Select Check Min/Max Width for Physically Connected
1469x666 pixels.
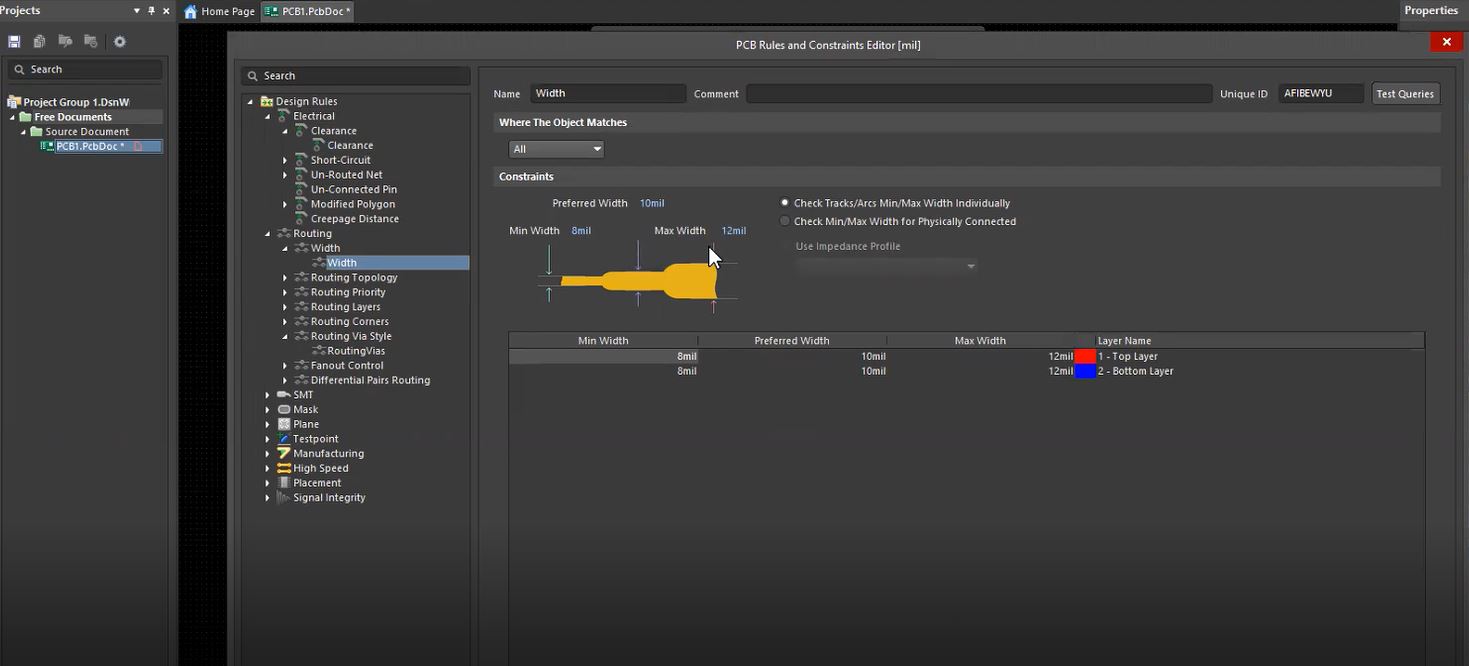click(x=785, y=222)
